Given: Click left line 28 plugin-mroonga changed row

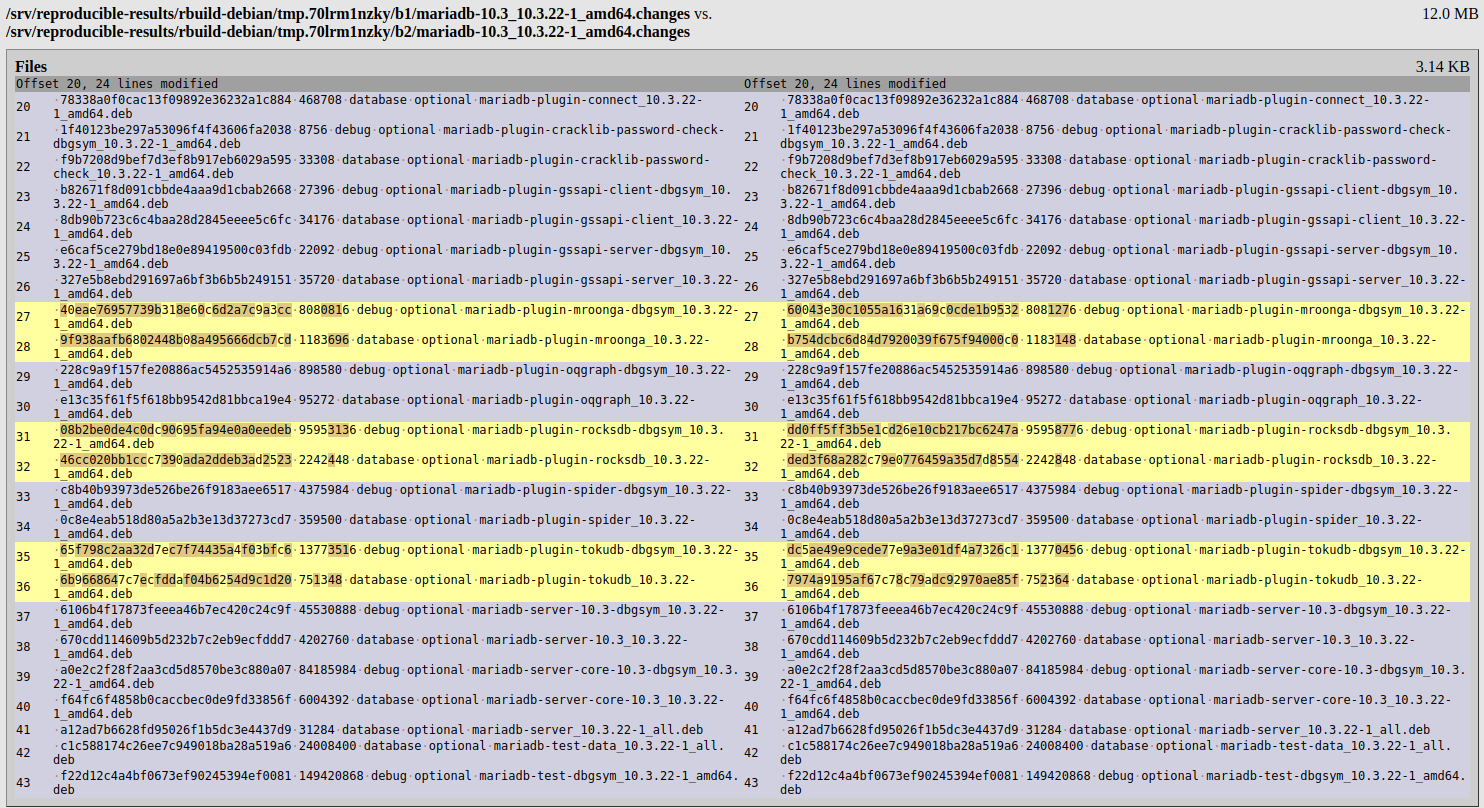Looking at the screenshot, I should point(396,347).
